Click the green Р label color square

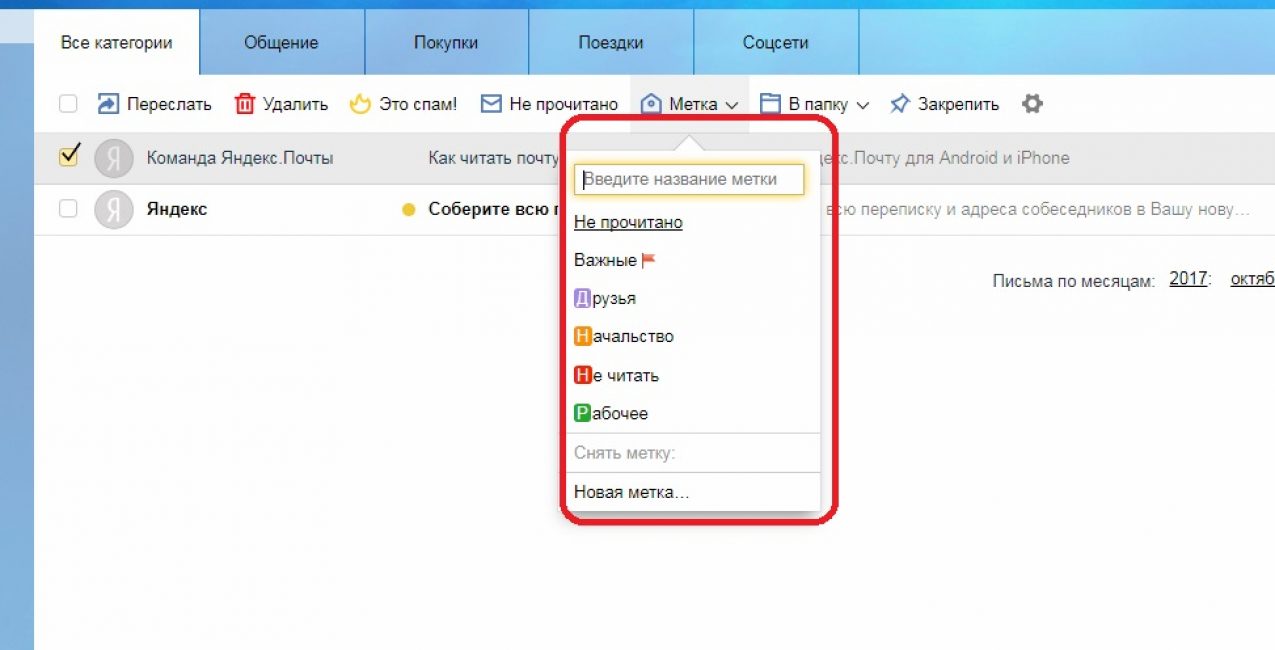582,413
